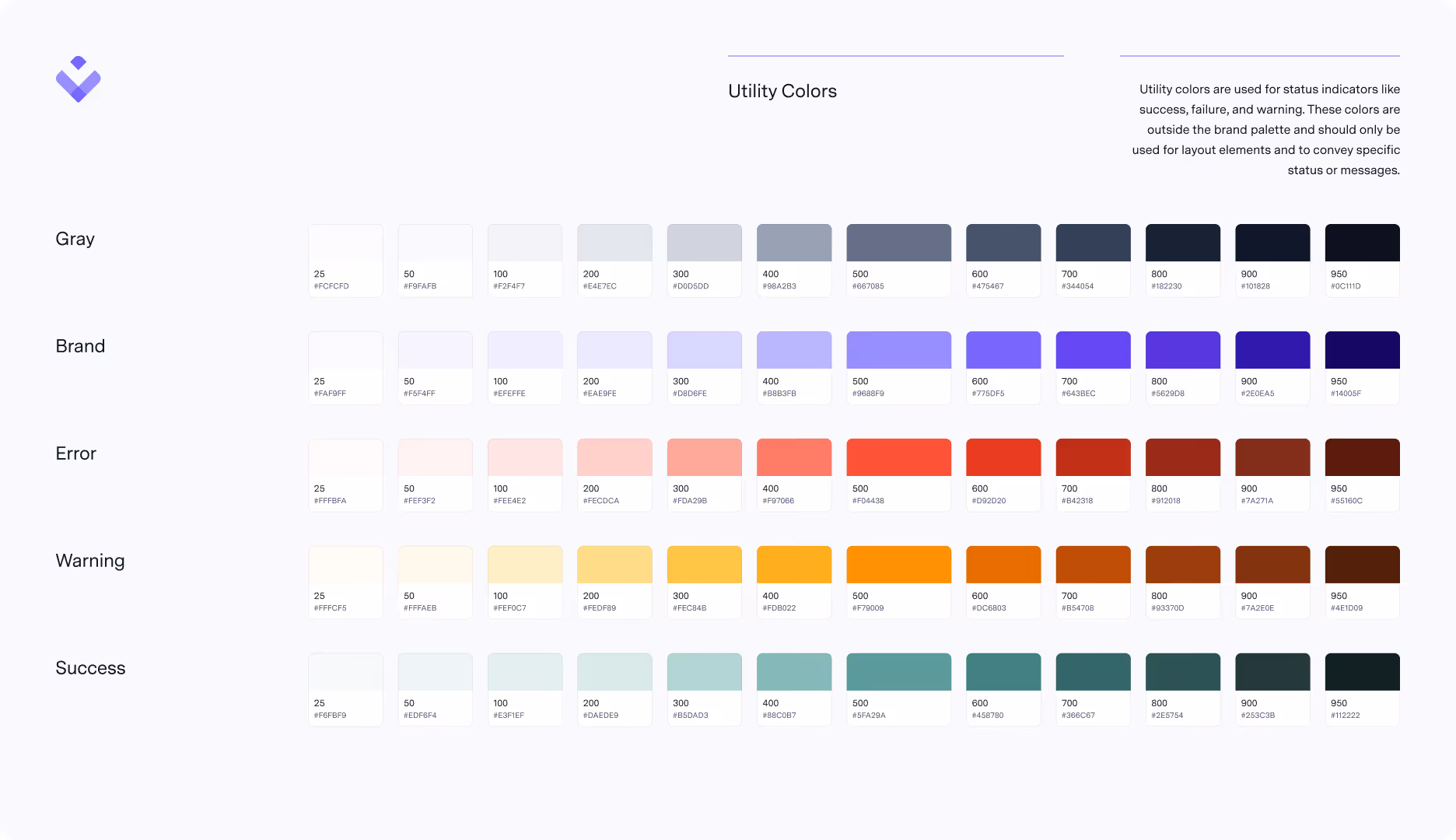Click the hex code #475467
The width and height of the screenshot is (1456, 840).
pos(988,286)
